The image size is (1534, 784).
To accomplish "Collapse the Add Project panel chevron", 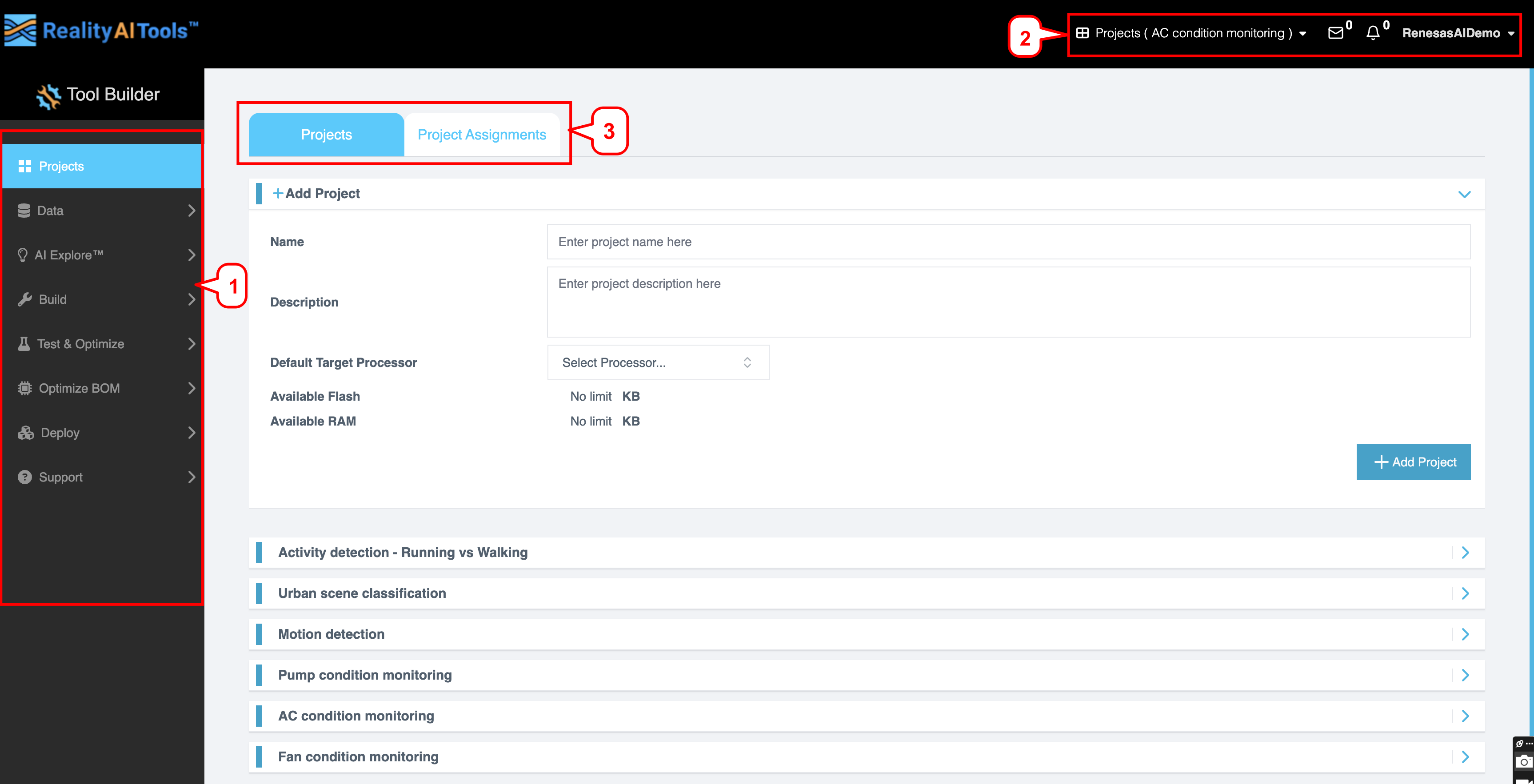I will (1466, 194).
